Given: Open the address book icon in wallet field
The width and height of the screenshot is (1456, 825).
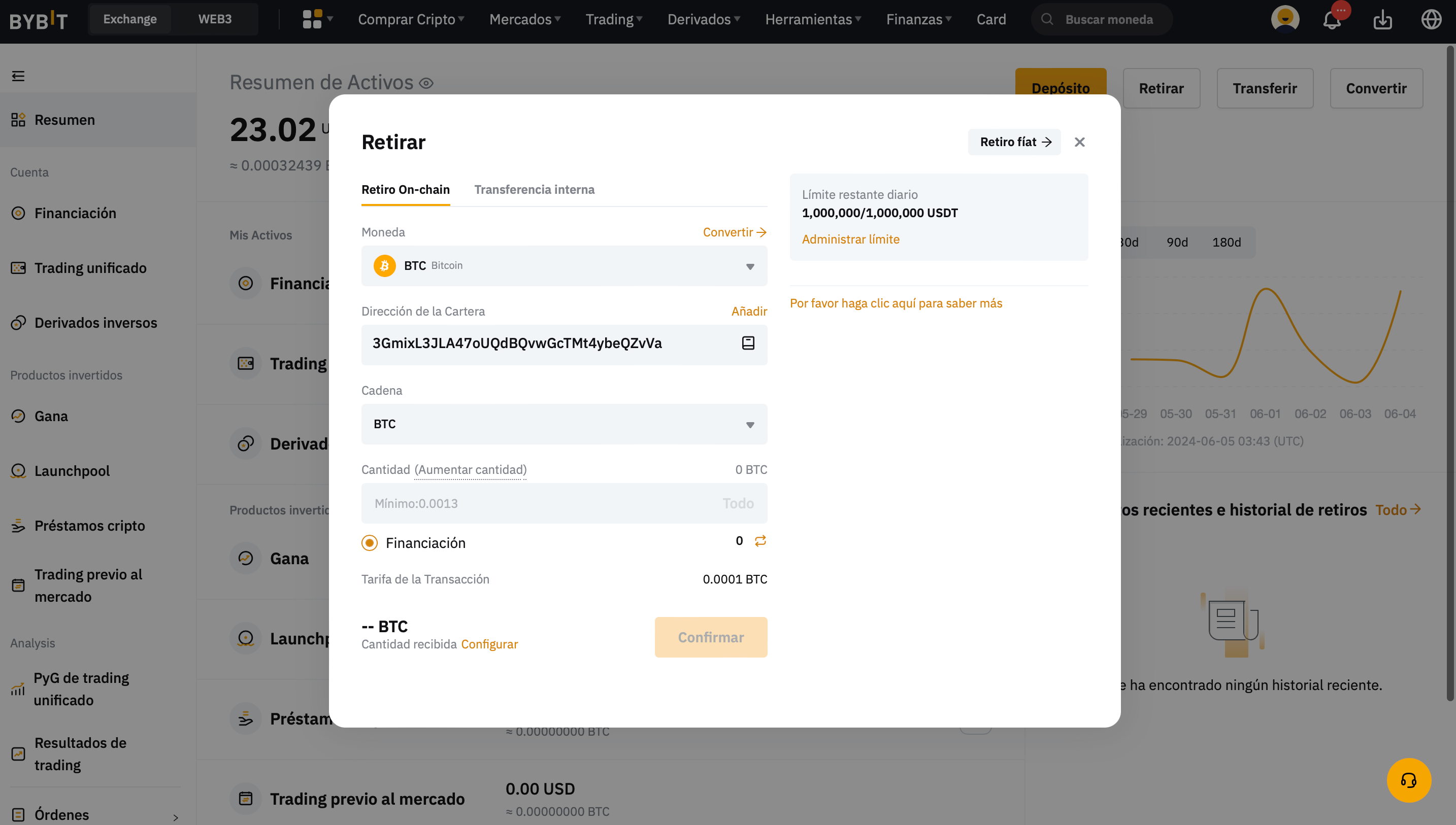Looking at the screenshot, I should [x=748, y=343].
